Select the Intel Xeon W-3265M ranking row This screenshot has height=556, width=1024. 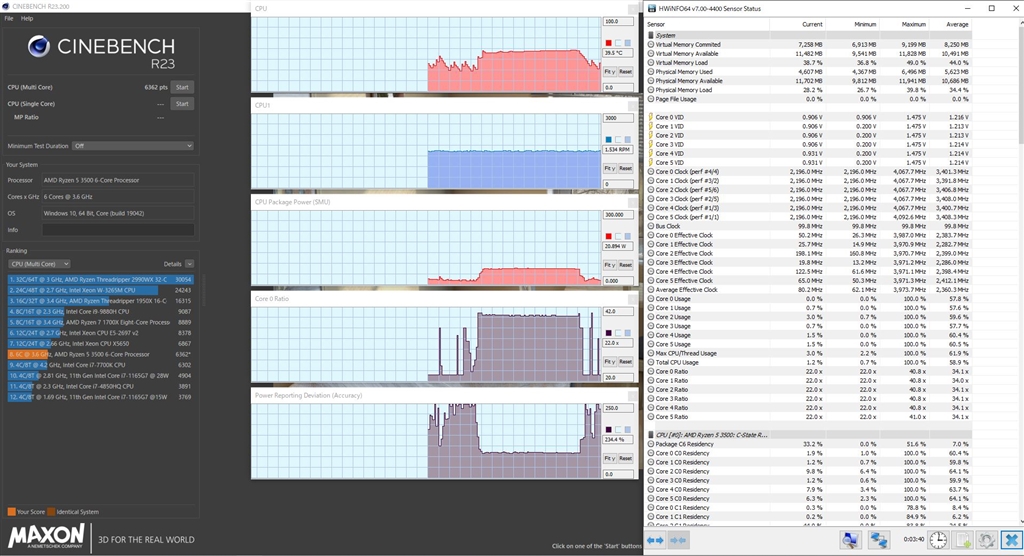[x=101, y=290]
